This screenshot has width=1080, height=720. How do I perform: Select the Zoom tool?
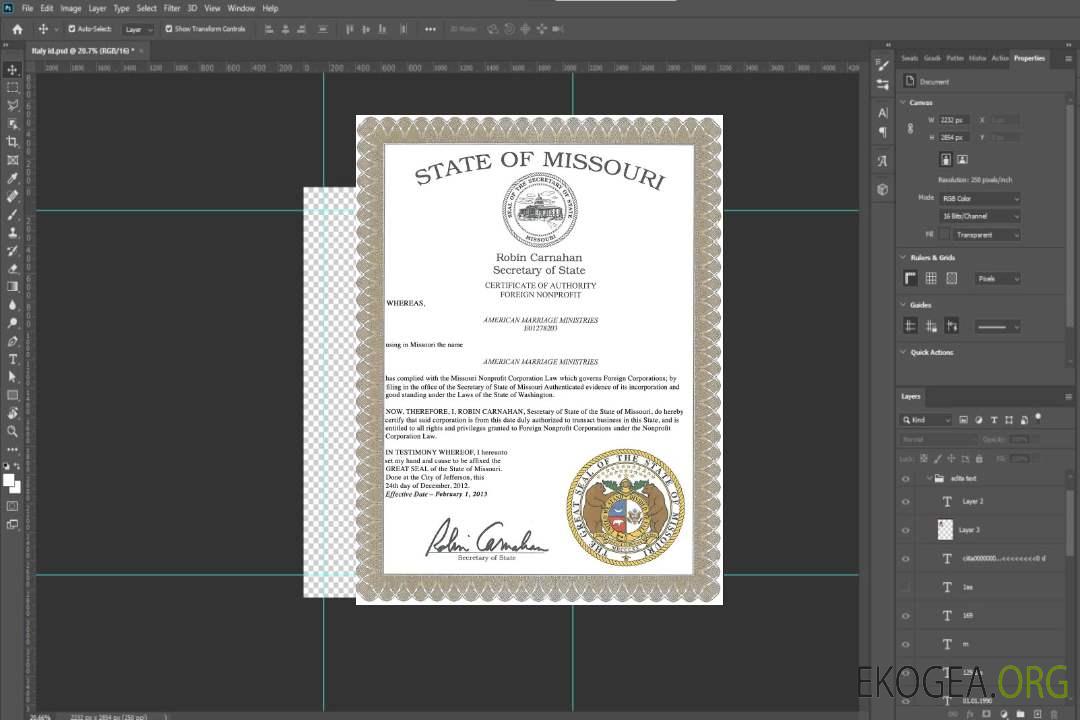click(12, 431)
